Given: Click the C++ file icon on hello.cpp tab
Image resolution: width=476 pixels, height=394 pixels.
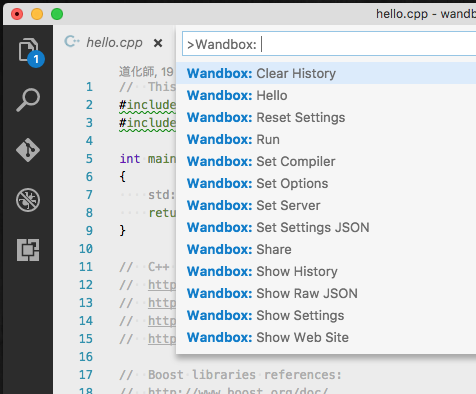Looking at the screenshot, I should pyautogui.click(x=72, y=42).
